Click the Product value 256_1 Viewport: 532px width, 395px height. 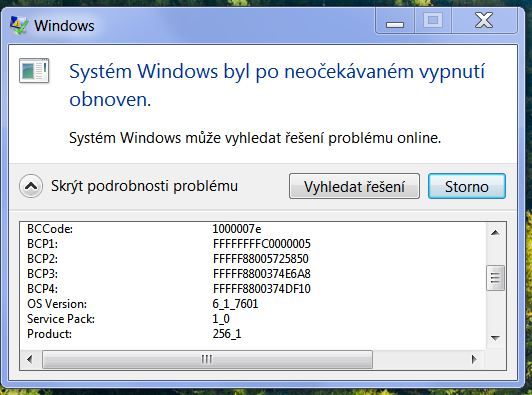tap(227, 334)
